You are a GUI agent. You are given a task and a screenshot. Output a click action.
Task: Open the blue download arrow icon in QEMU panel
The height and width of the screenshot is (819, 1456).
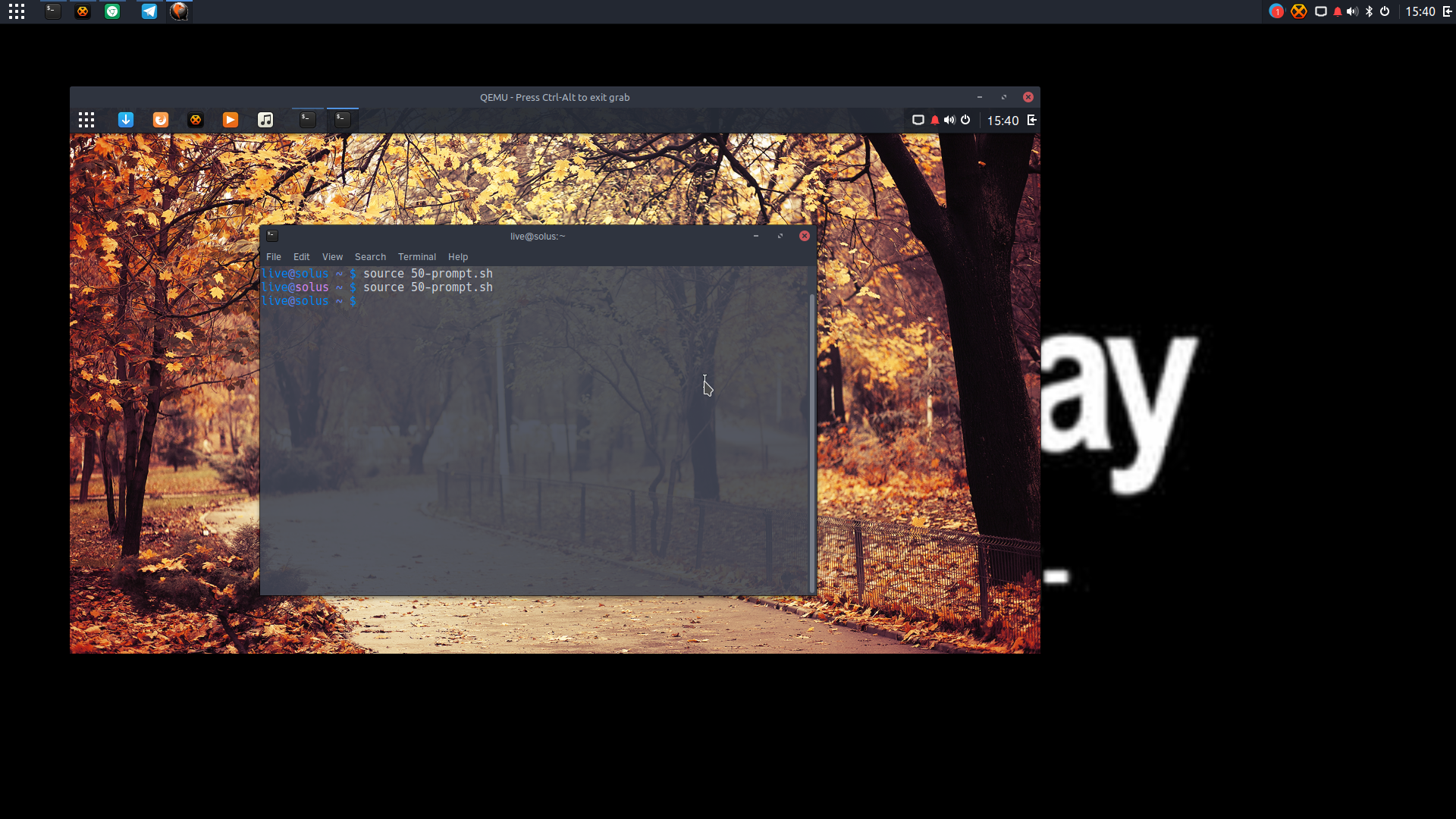pos(126,120)
